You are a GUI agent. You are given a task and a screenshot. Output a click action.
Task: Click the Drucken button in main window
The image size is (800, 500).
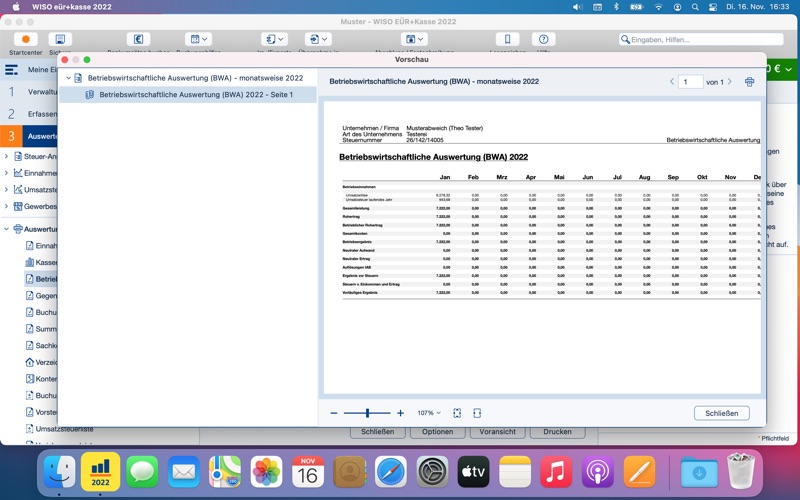click(557, 432)
